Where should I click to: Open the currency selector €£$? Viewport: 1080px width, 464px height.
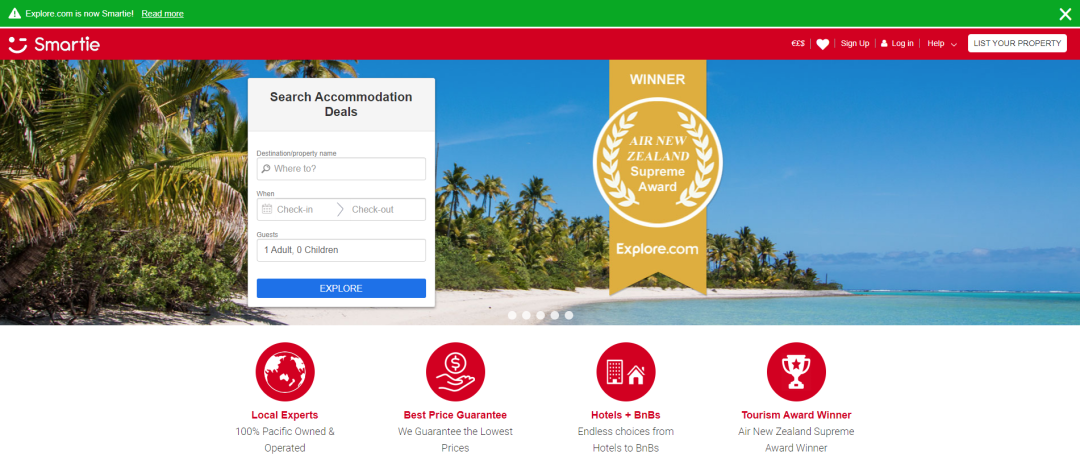pyautogui.click(x=798, y=43)
